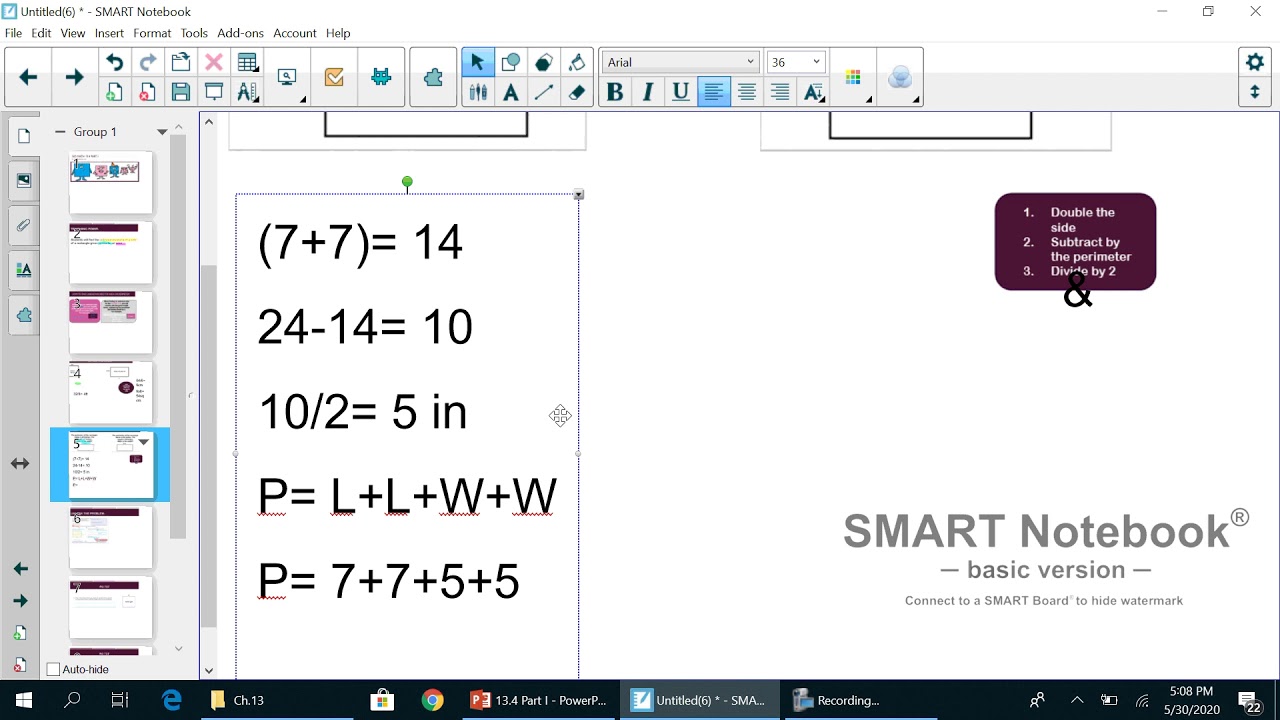The height and width of the screenshot is (720, 1280).
Task: Open the text color palette
Action: [x=854, y=78]
